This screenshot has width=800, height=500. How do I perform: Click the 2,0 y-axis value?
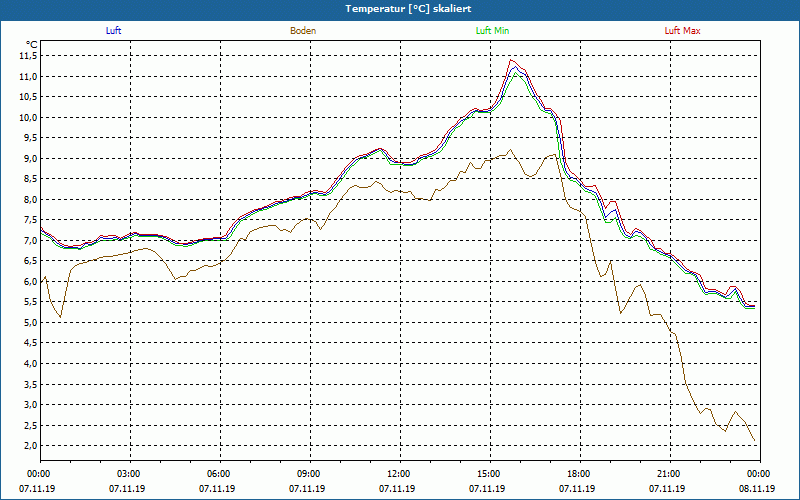(x=30, y=445)
